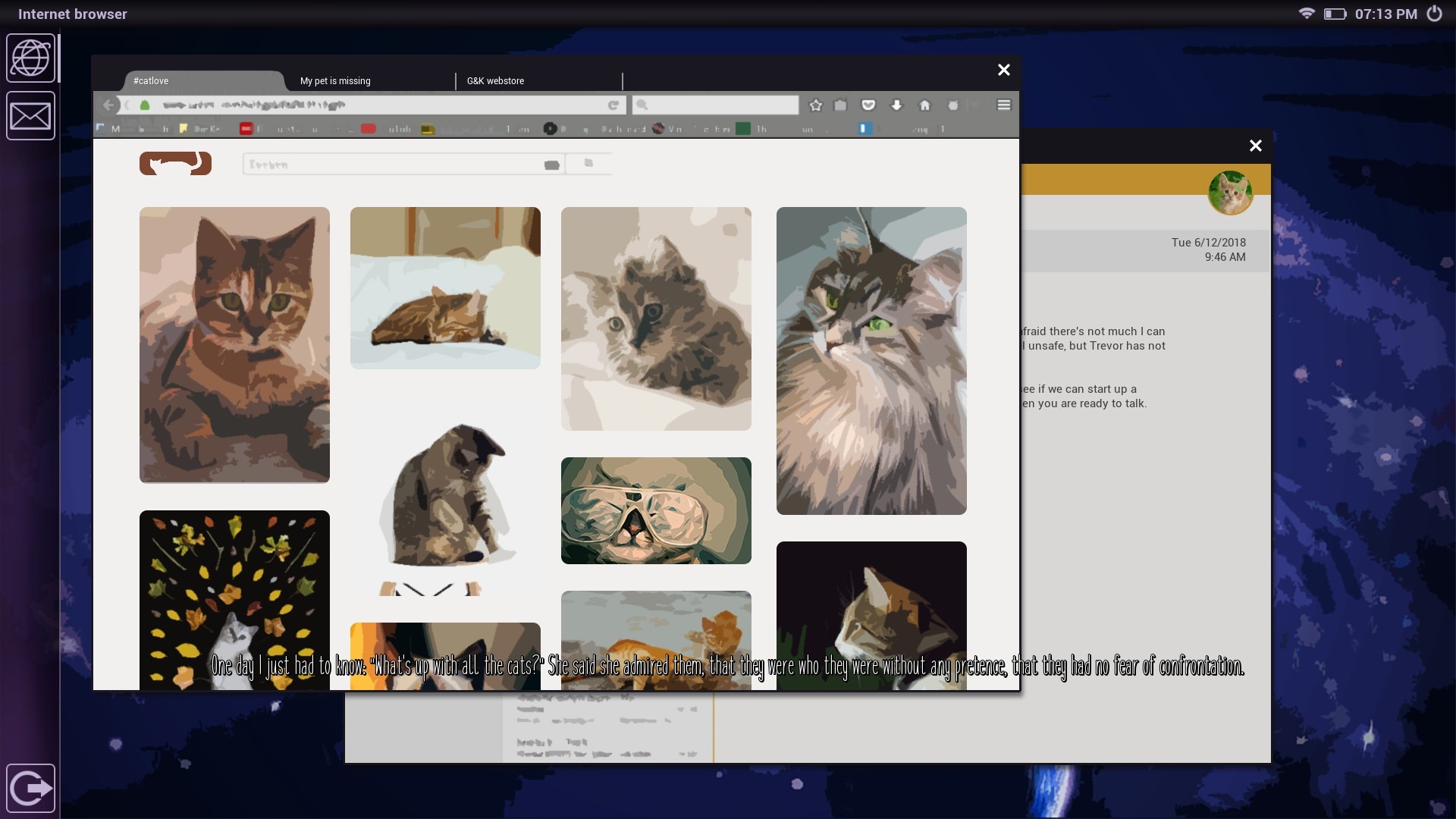Click the kitten avatar in email window

coord(1229,193)
